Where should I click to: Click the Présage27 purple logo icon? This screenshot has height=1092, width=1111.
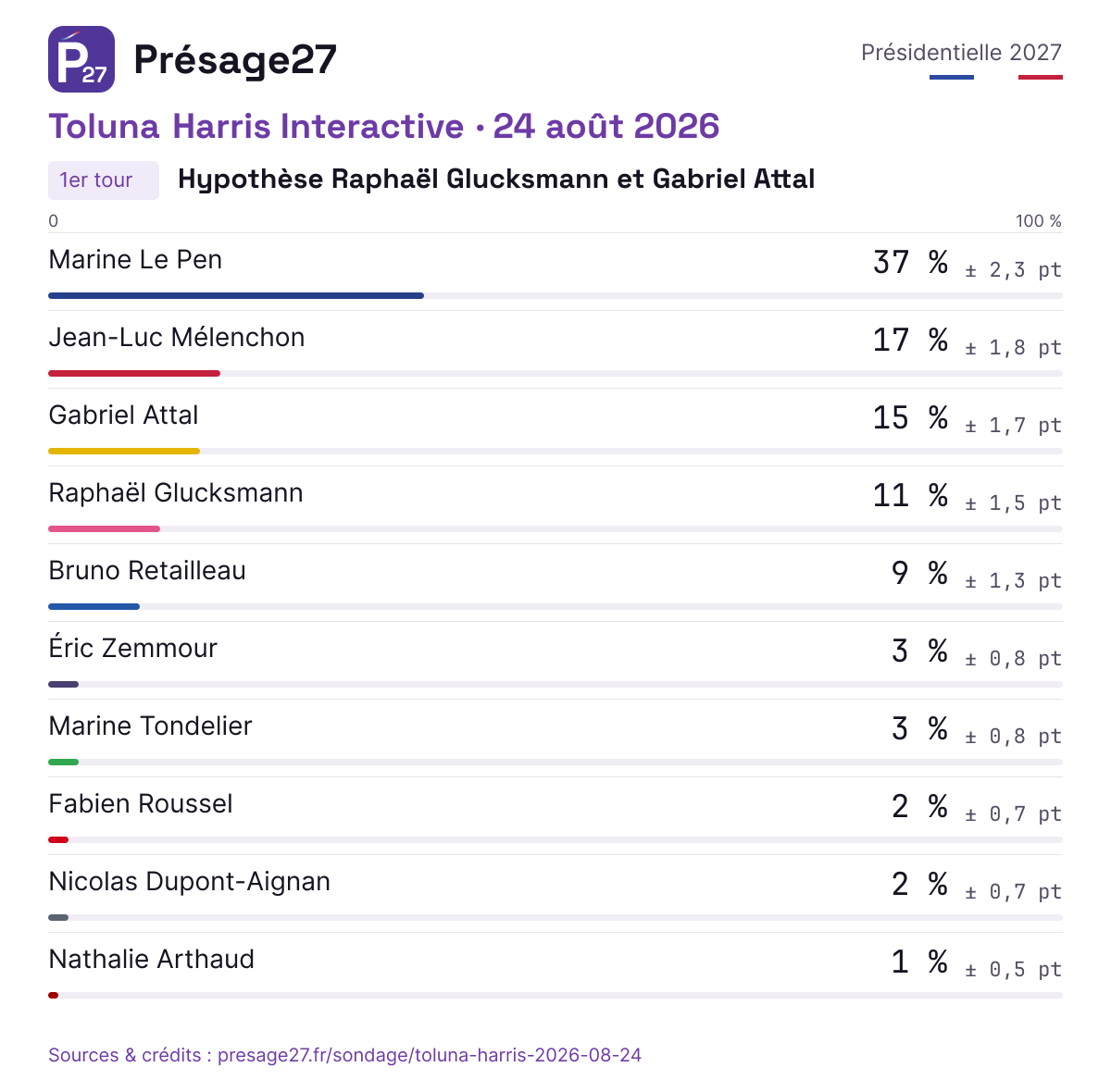point(81,59)
